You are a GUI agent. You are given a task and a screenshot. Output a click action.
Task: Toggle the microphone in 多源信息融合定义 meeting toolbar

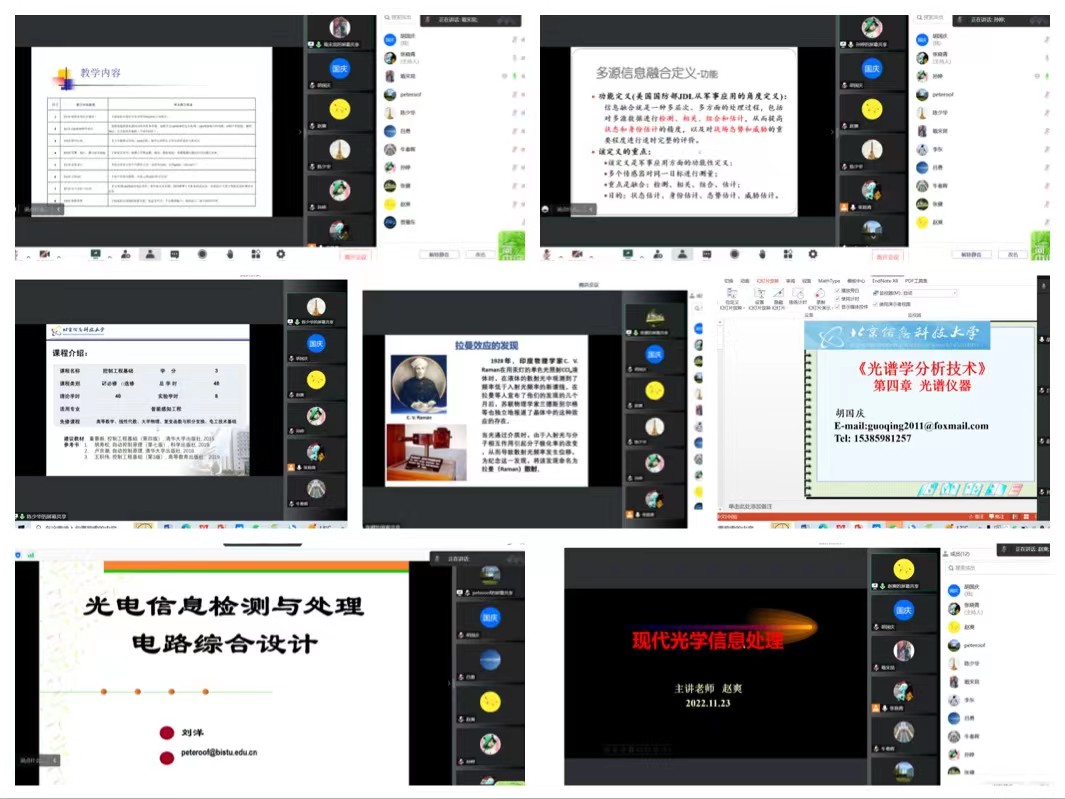[547, 254]
